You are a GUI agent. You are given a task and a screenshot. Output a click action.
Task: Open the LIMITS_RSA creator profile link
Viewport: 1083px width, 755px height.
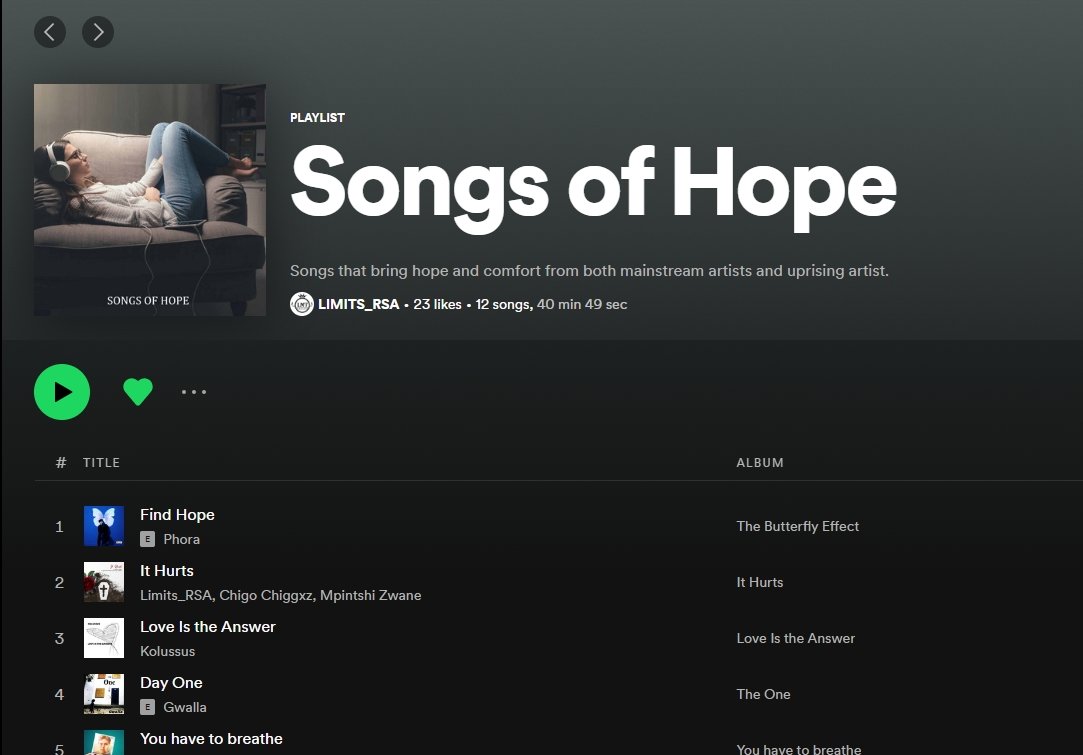point(358,304)
